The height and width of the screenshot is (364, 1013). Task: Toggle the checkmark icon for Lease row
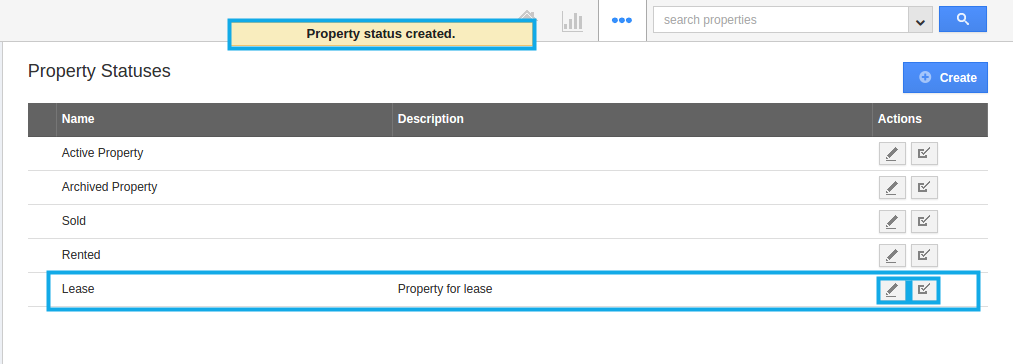[924, 290]
